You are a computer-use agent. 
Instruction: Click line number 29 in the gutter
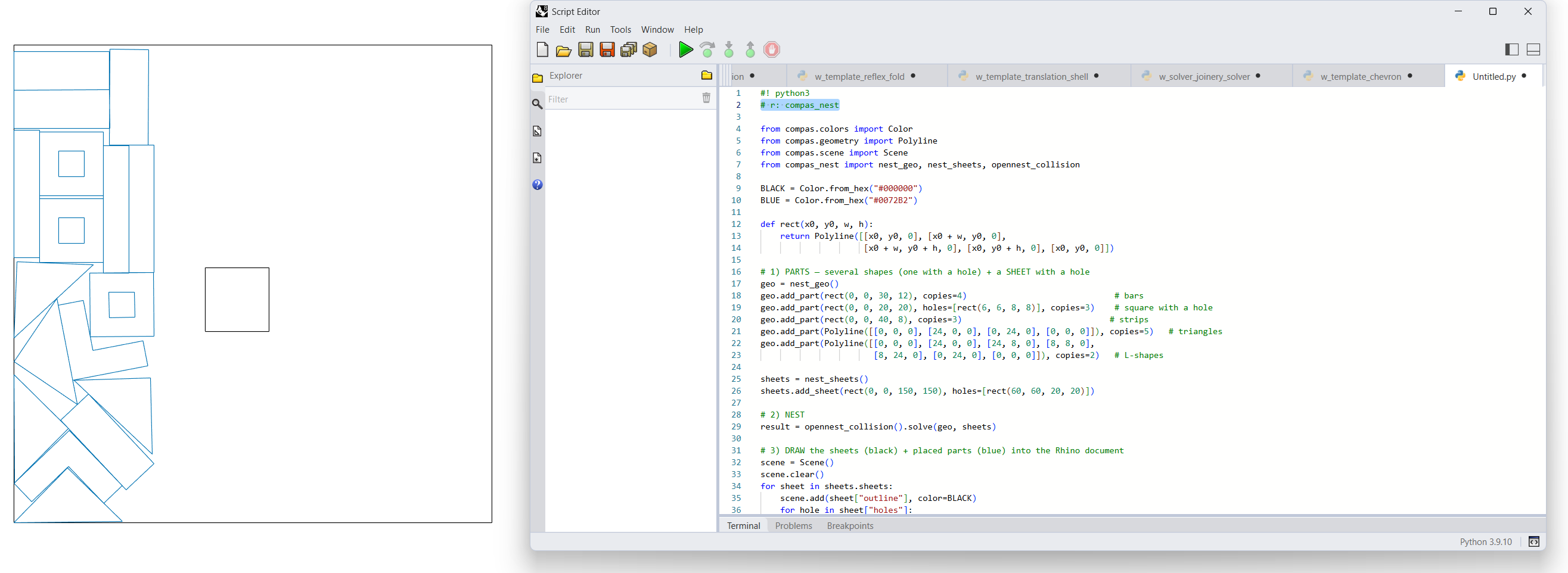pos(736,426)
